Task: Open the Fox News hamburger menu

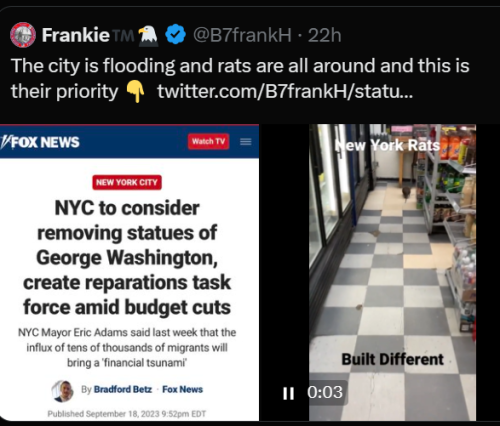Action: tap(246, 142)
